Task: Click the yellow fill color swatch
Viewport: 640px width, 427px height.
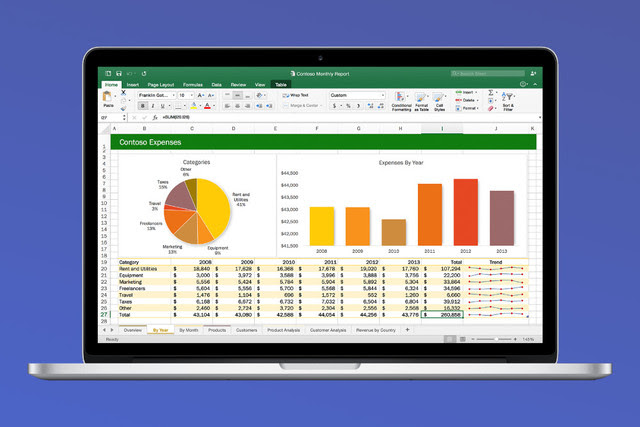Action: (193, 106)
